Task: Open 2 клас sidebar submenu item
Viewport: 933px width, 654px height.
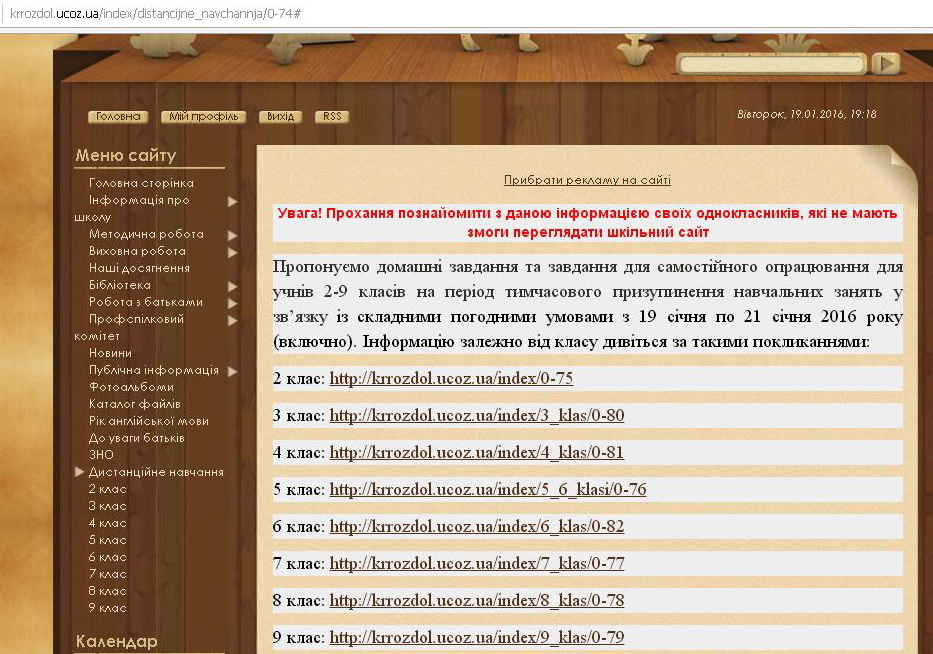Action: (107, 489)
